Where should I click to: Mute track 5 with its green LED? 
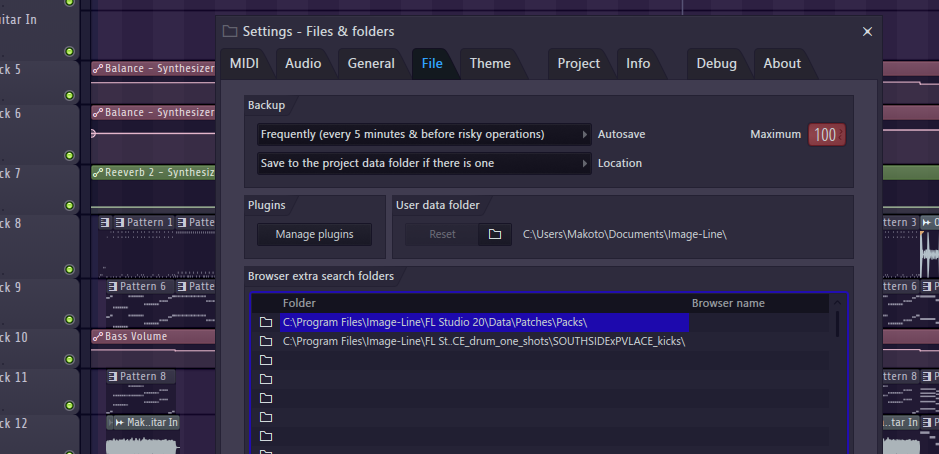pos(69,96)
